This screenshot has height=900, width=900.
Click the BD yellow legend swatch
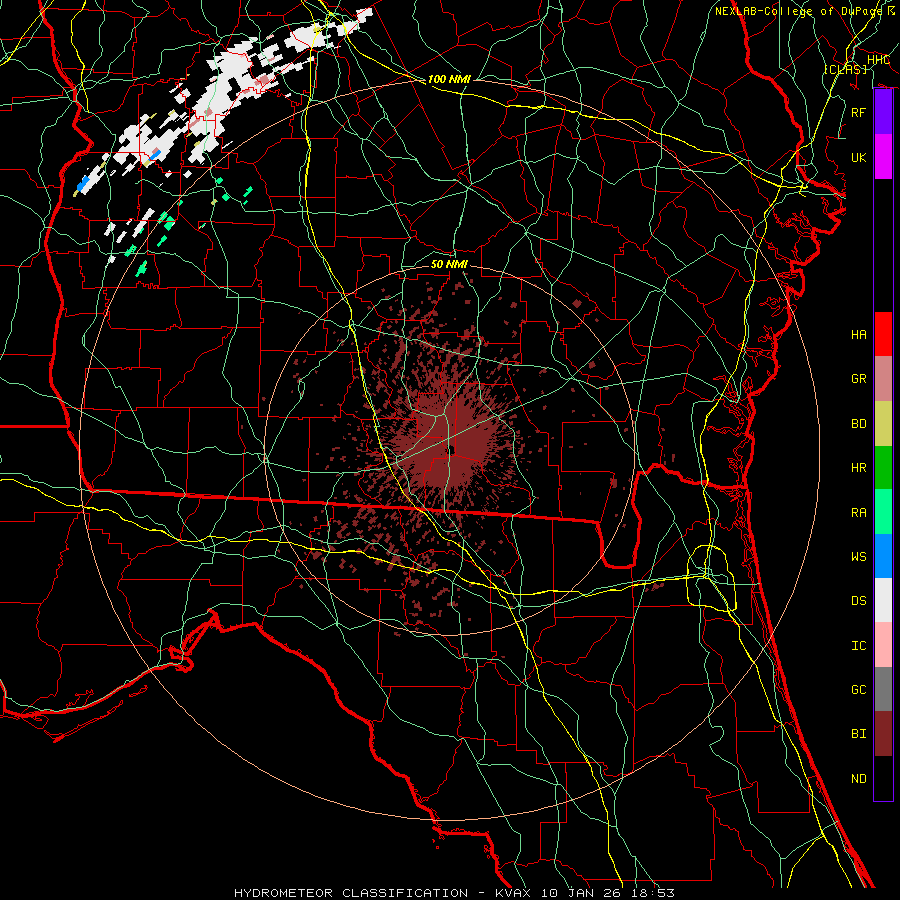tap(883, 424)
